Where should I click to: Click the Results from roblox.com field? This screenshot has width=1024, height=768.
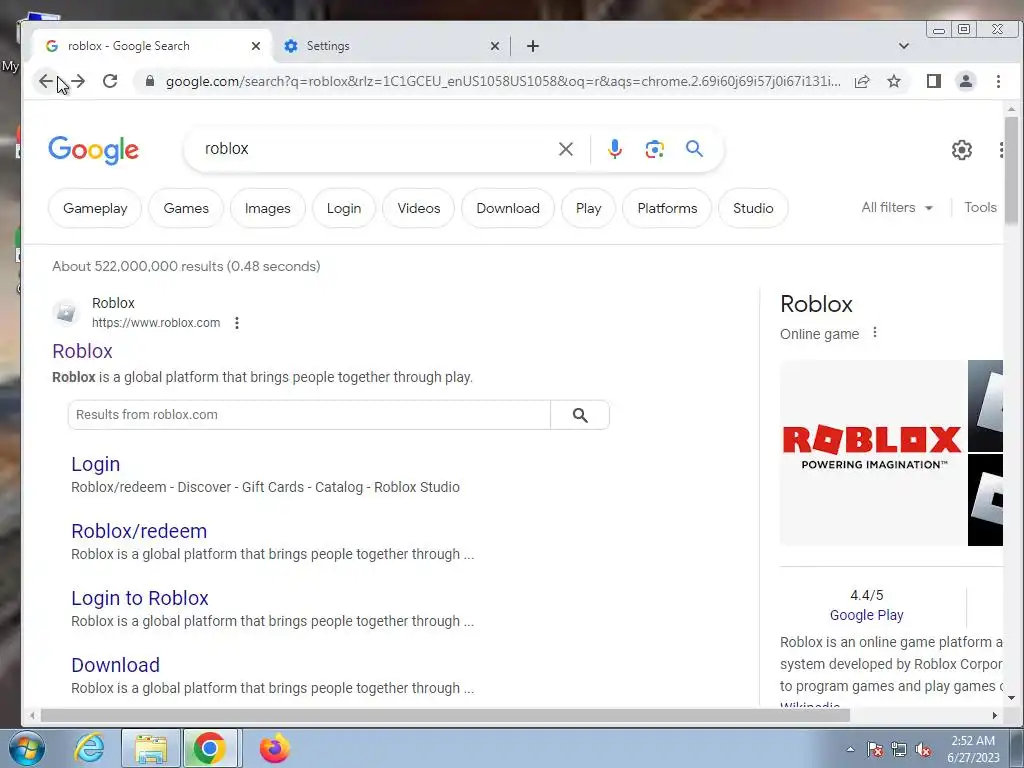click(x=309, y=415)
